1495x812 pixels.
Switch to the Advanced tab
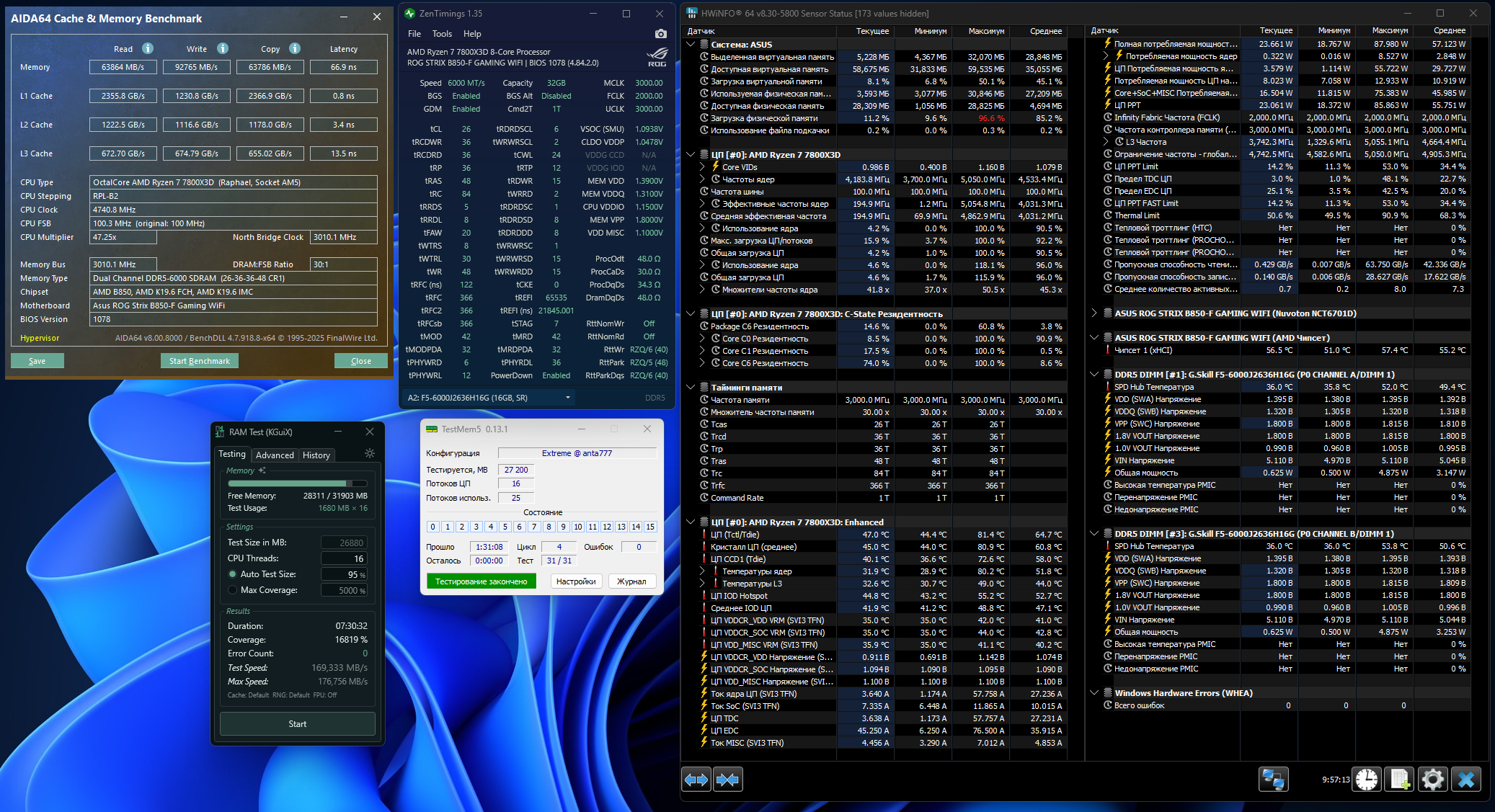click(275, 455)
